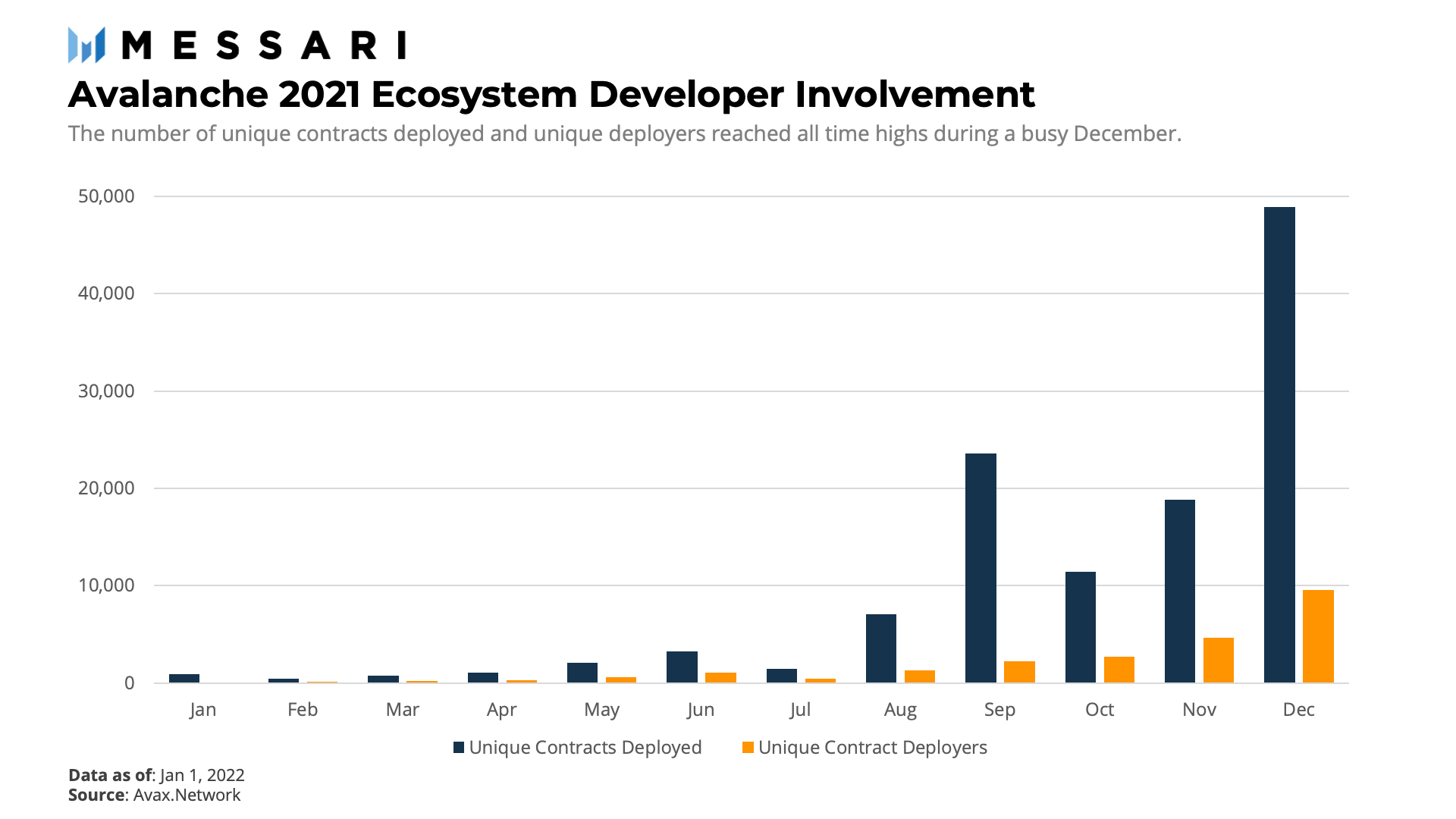
Task: Click the 'Unique Contract Deployers' legend label
Action: [x=873, y=748]
